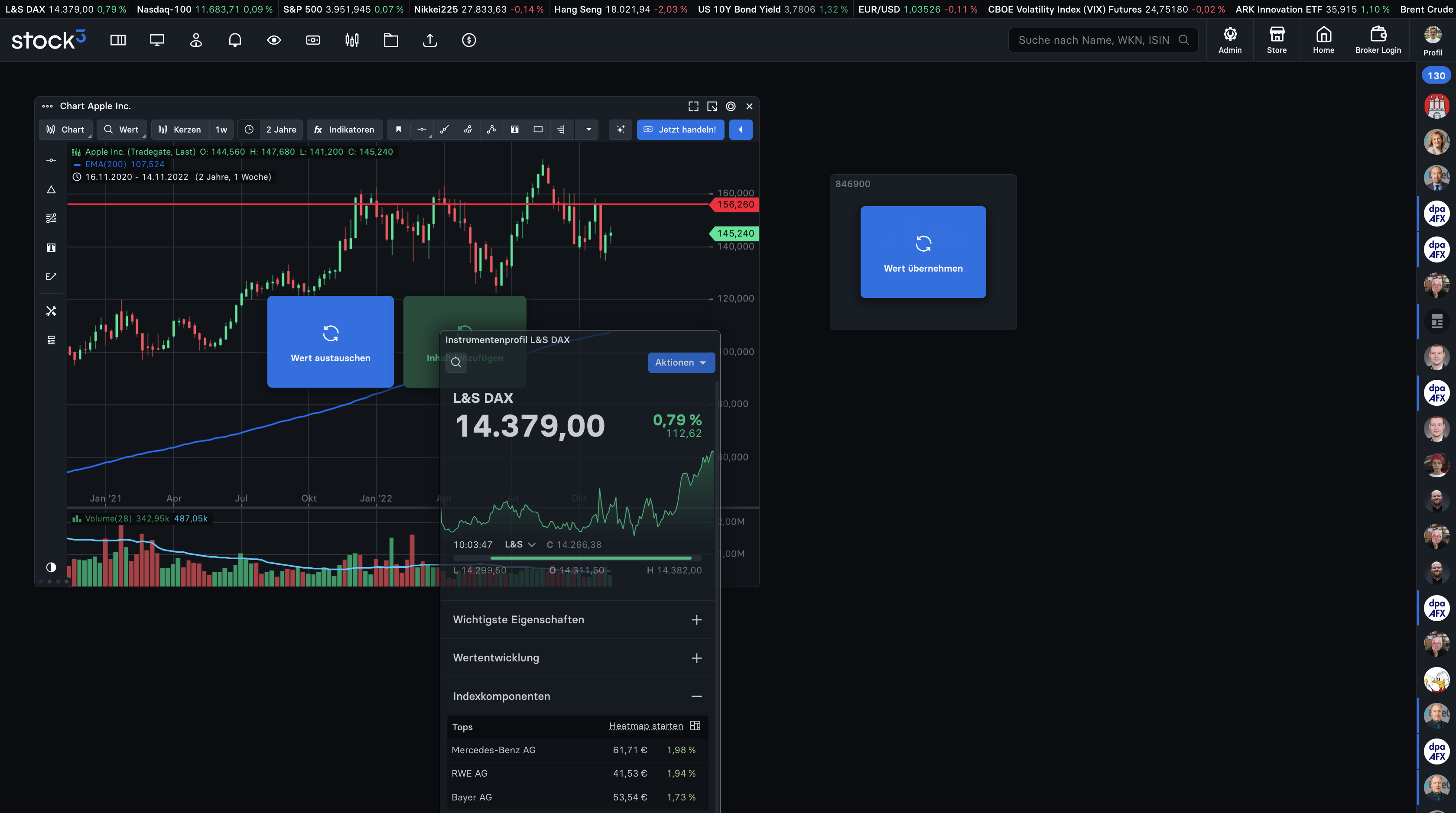The width and height of the screenshot is (1456, 813).
Task: Click the three-dots menu of Chart Apple Inc.
Action: pos(47,106)
